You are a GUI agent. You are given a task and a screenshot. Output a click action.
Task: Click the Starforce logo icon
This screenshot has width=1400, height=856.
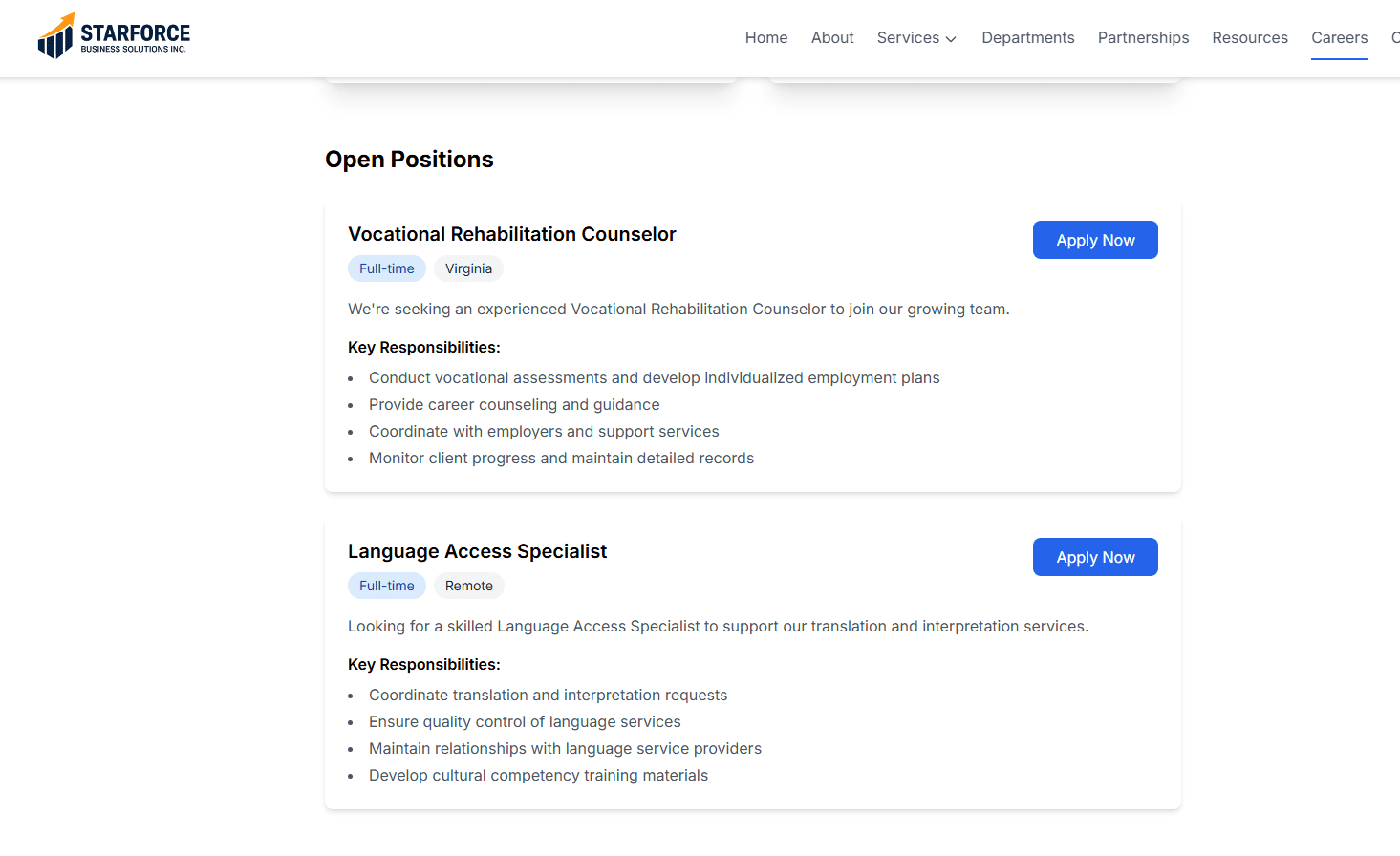tap(55, 37)
